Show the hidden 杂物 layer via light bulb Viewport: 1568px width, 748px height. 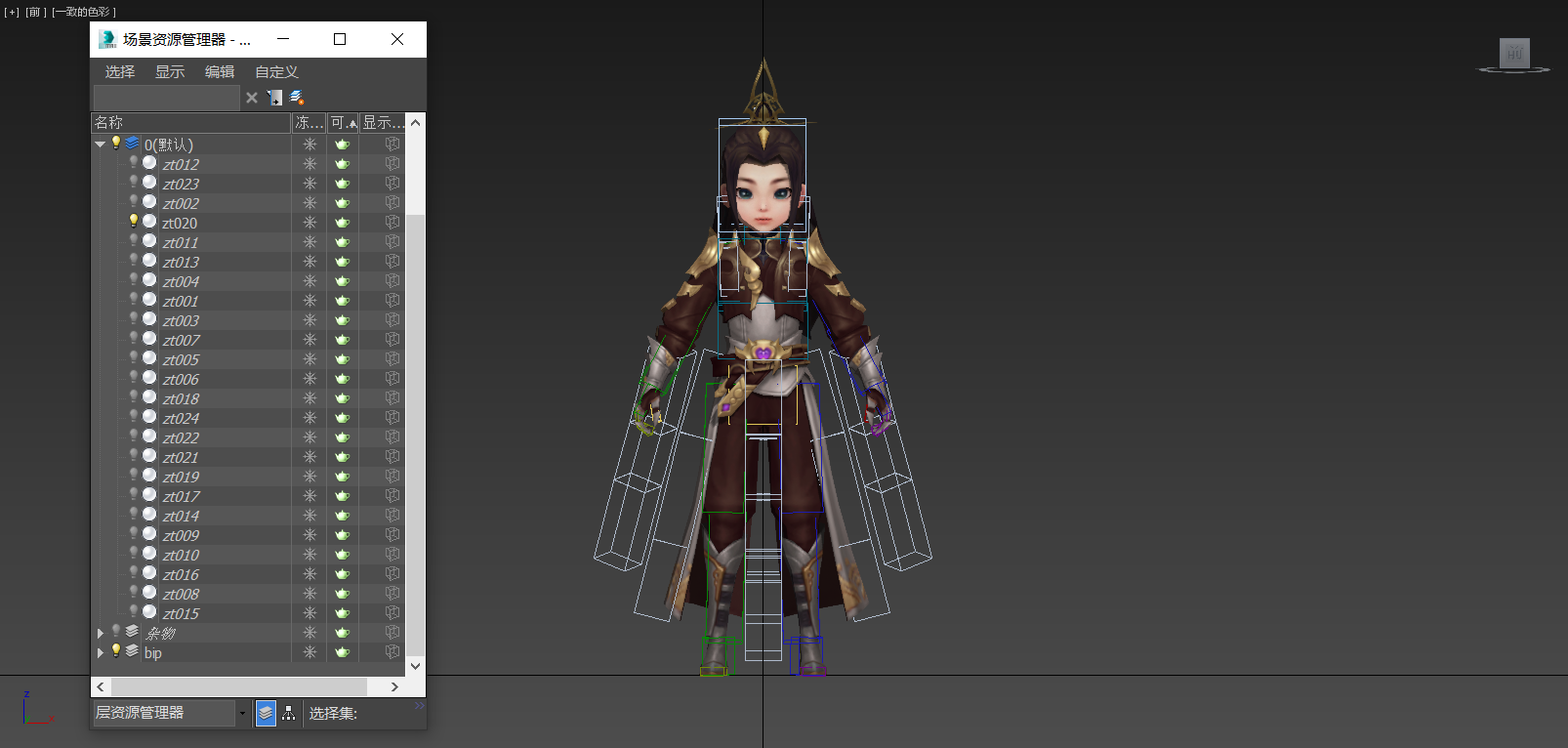(x=116, y=632)
